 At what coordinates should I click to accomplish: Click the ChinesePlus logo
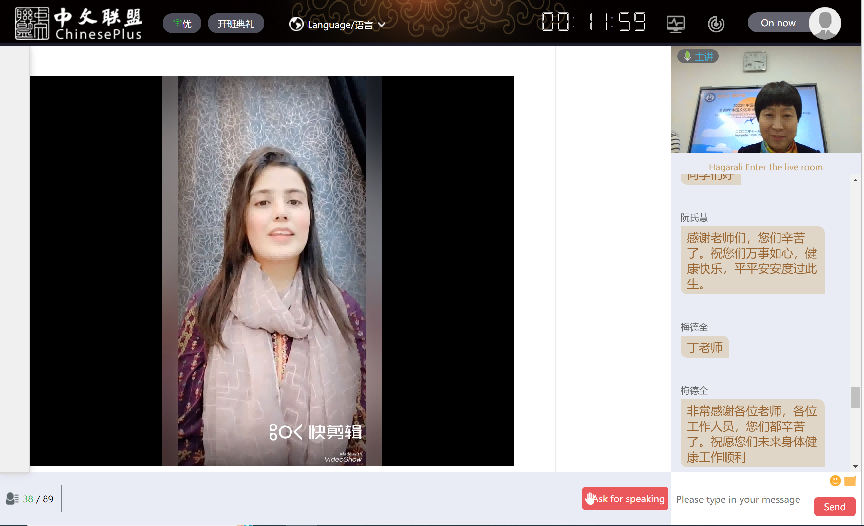(78, 23)
